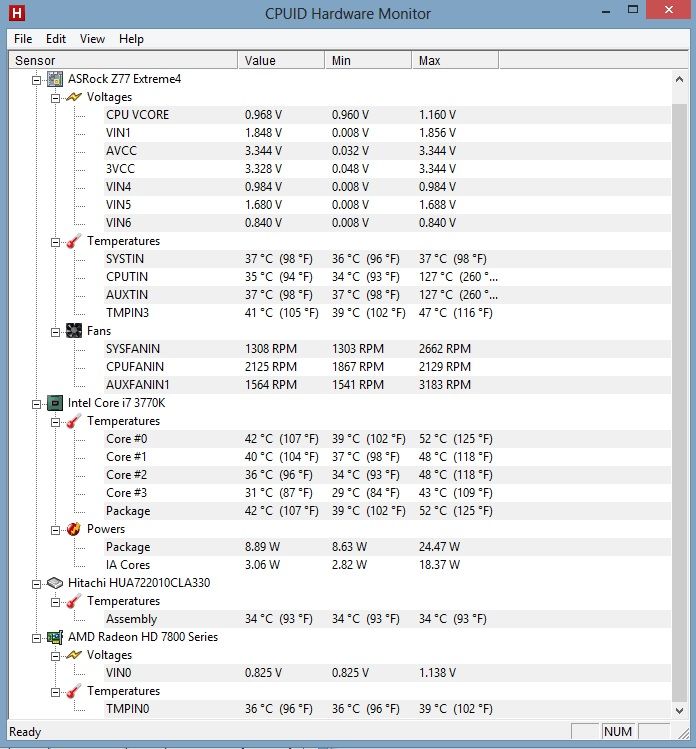Click the Intel CPU Temperatures thermometer icon

pos(74,421)
